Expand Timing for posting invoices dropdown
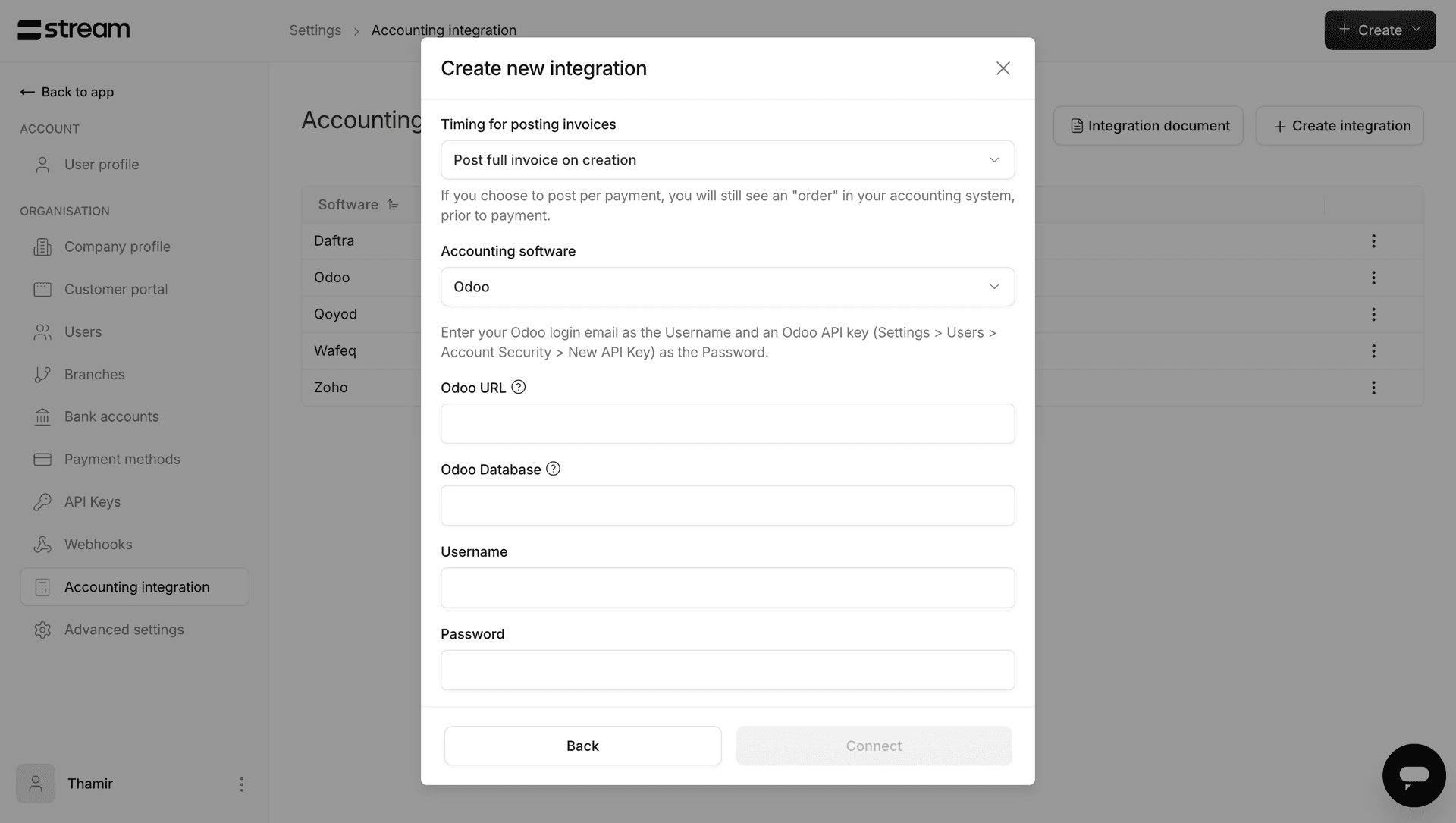The height and width of the screenshot is (823, 1456). coord(727,160)
